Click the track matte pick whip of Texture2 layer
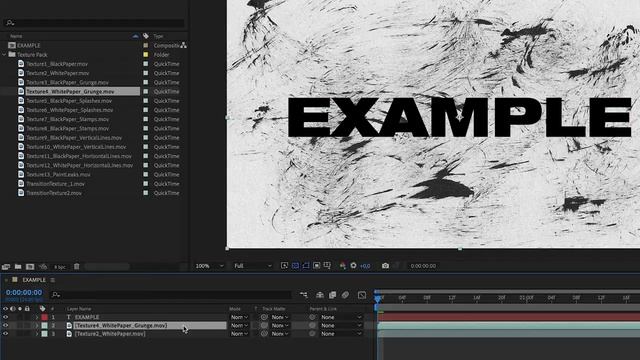The image size is (640, 360). [264, 333]
